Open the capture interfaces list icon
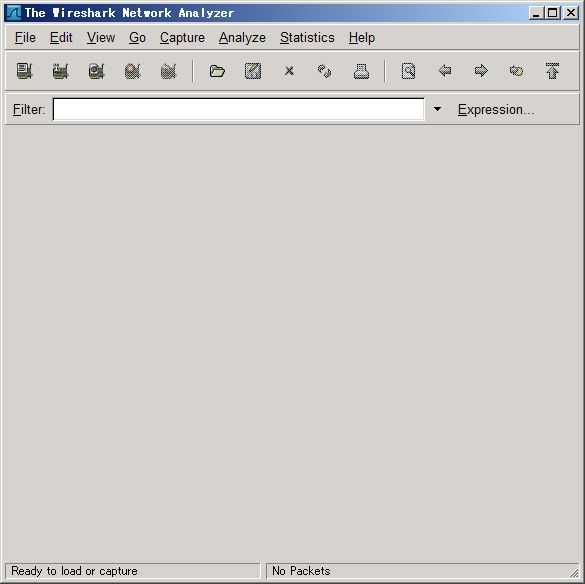 (25, 71)
